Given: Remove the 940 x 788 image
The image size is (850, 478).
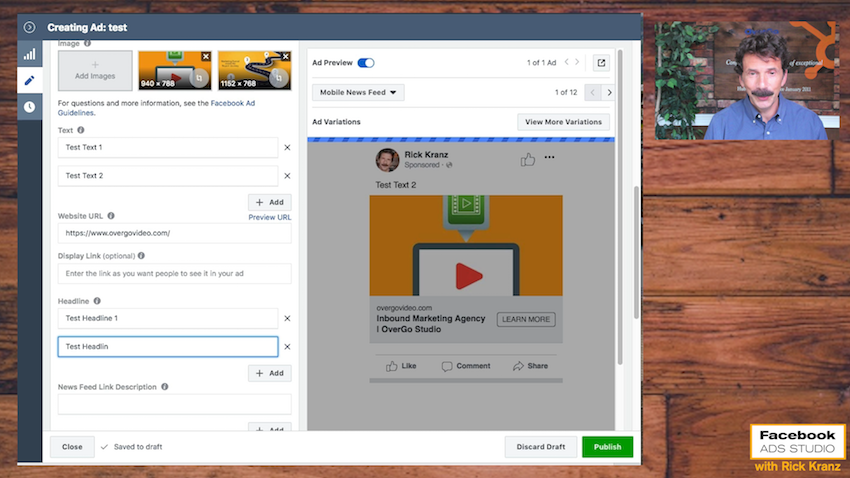Looking at the screenshot, I should [x=206, y=56].
